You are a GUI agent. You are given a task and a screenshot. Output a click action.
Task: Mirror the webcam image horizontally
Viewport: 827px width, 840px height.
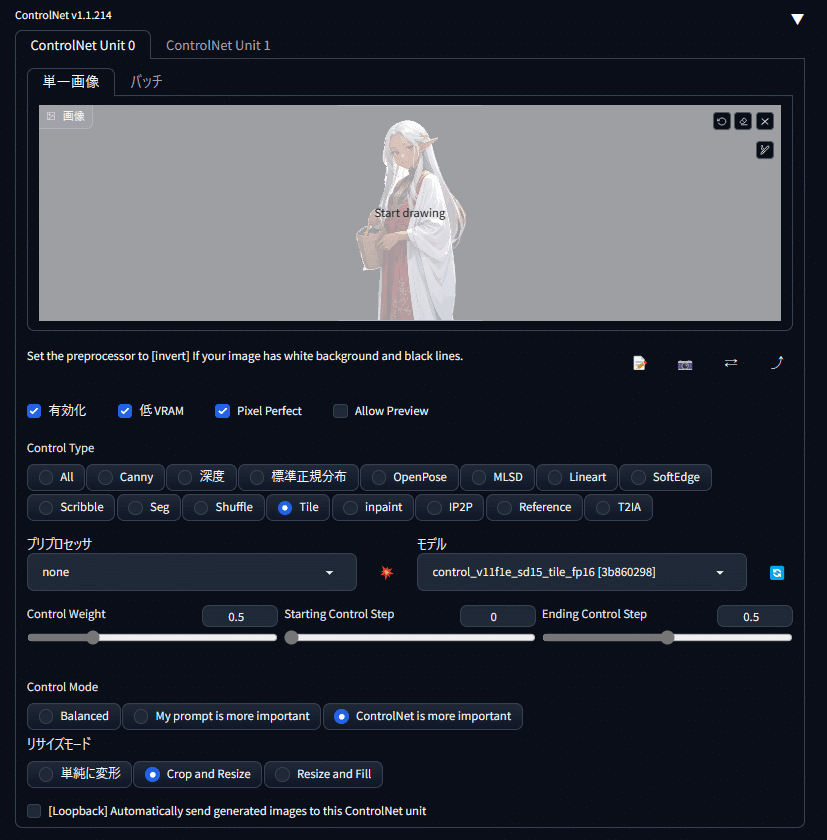[x=731, y=363]
